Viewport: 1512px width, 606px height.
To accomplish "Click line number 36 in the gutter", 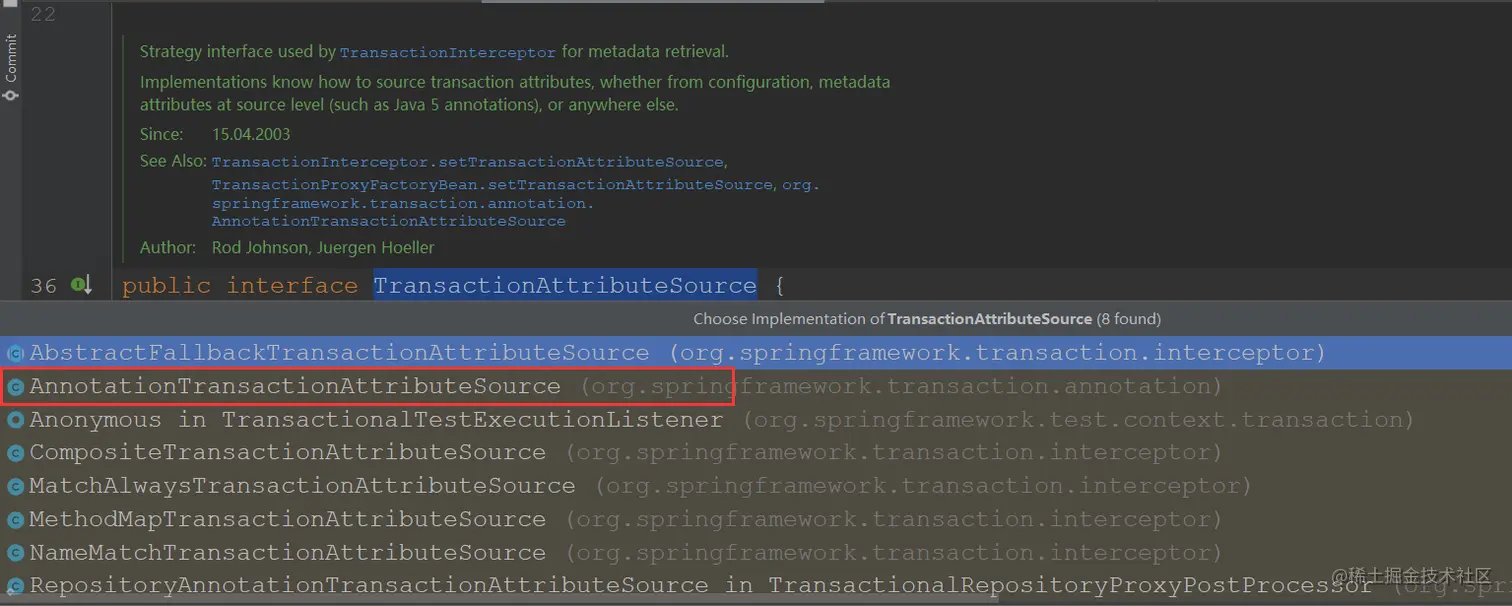I will (43, 286).
